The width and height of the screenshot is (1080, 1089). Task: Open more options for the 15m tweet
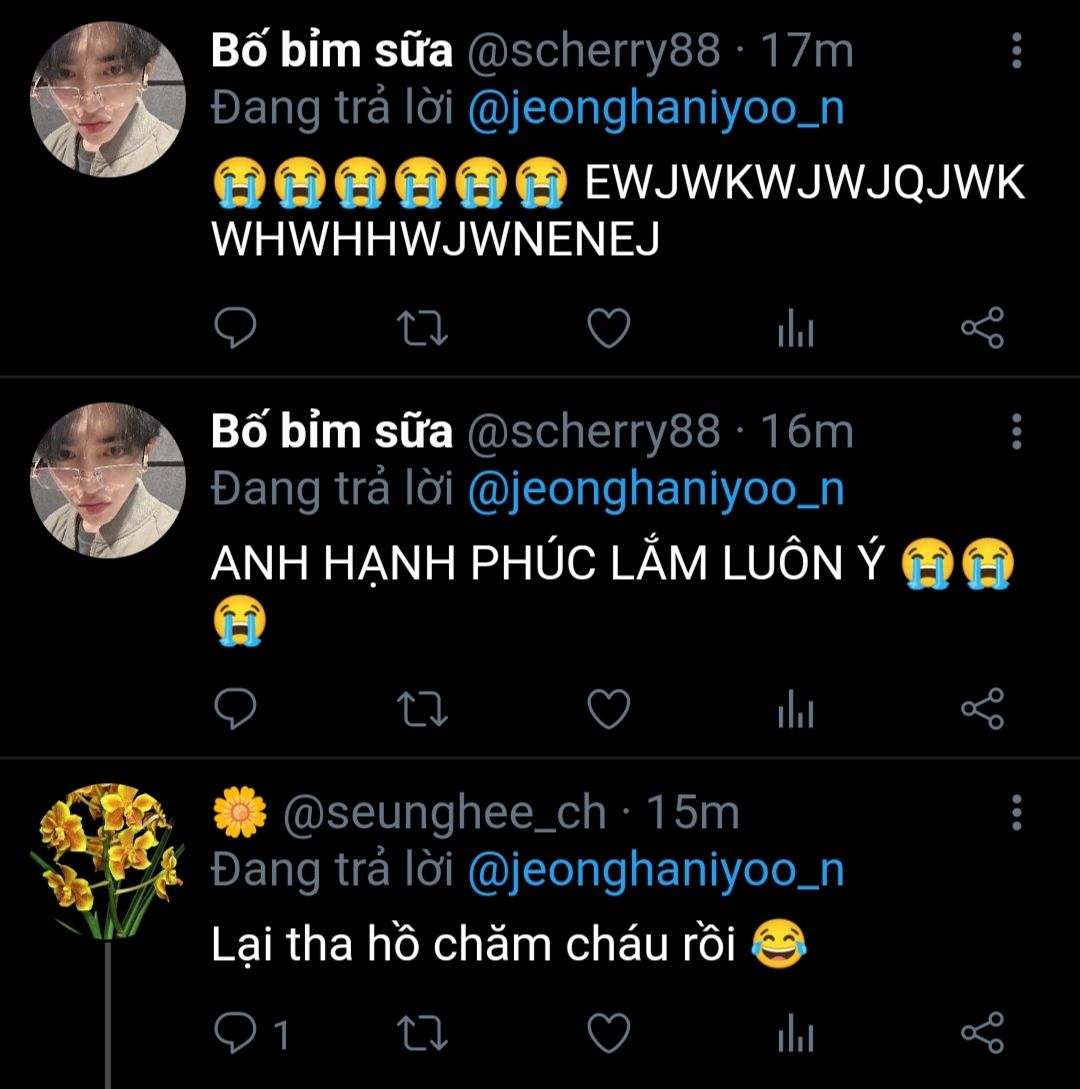point(1016,813)
